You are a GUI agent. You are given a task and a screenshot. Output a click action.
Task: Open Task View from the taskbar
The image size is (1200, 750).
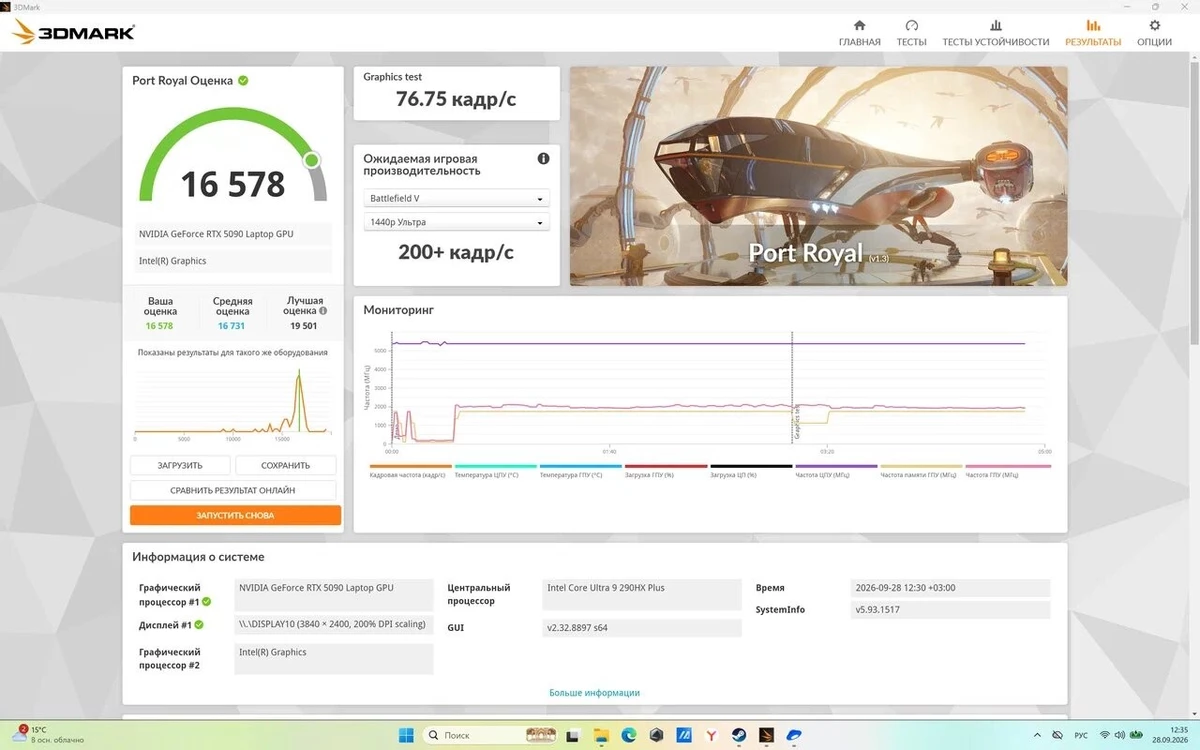click(573, 735)
